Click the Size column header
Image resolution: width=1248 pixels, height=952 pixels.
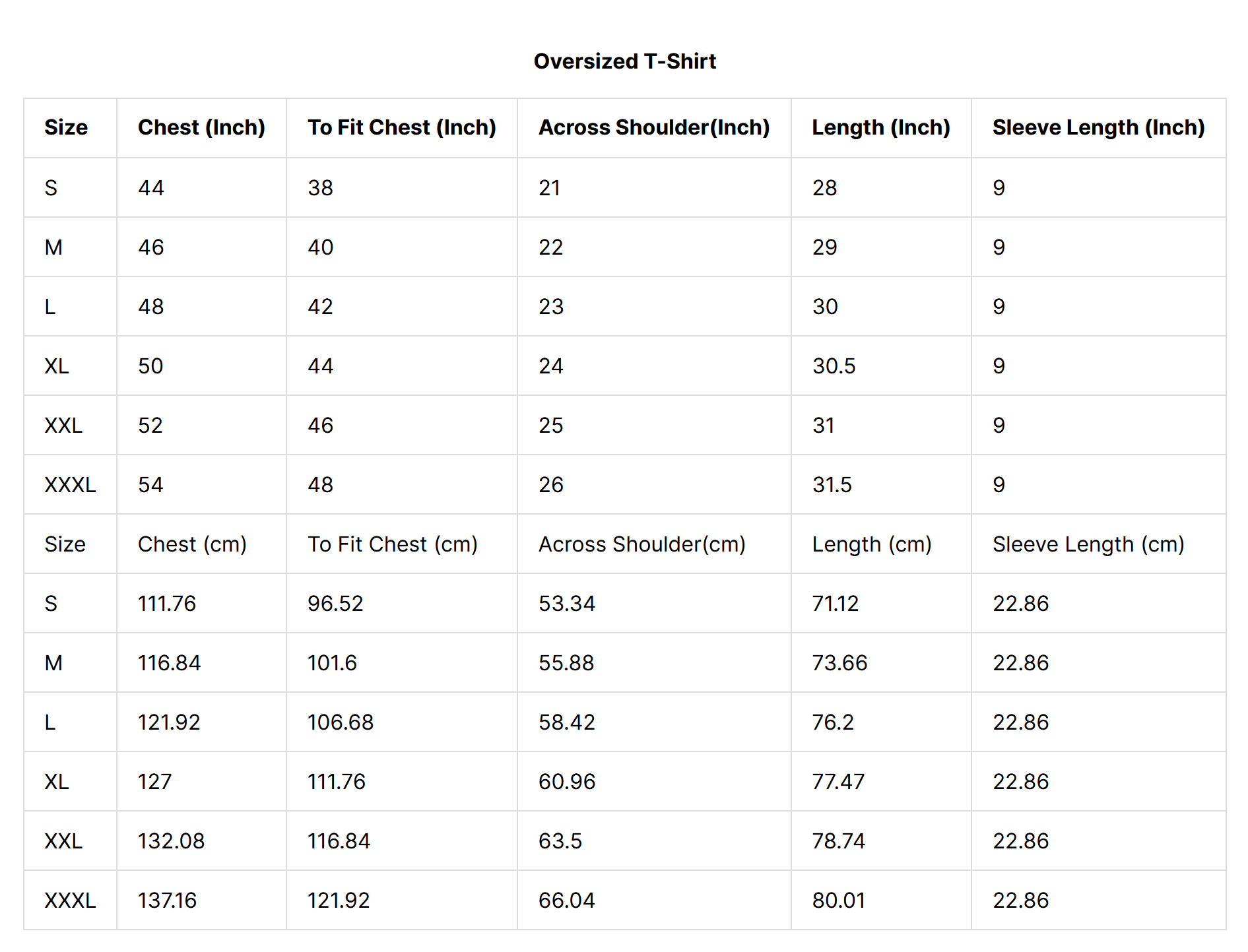click(x=66, y=127)
